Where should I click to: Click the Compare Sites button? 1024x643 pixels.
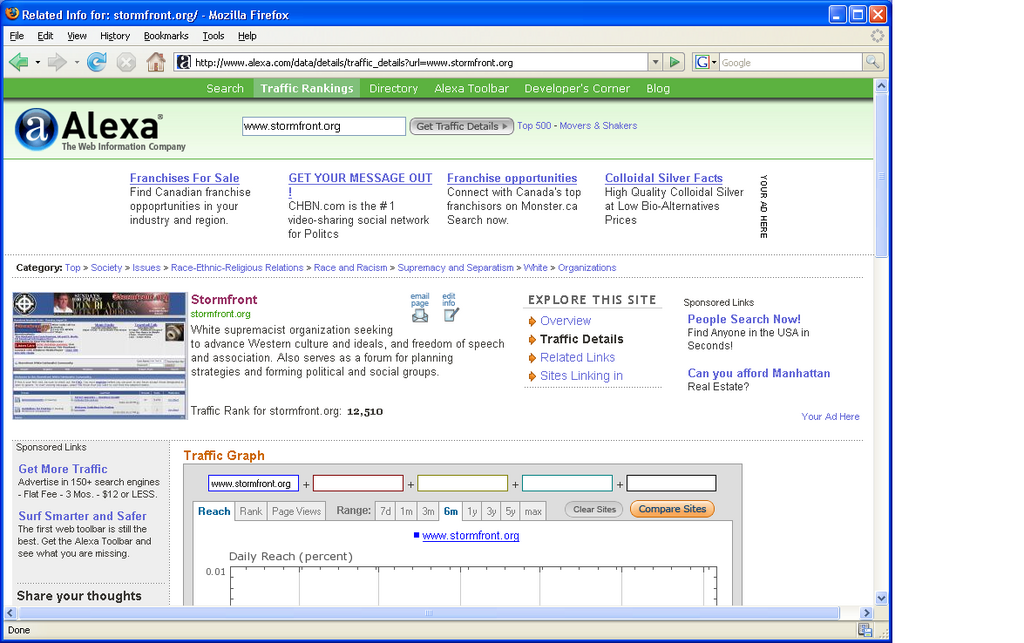point(672,509)
